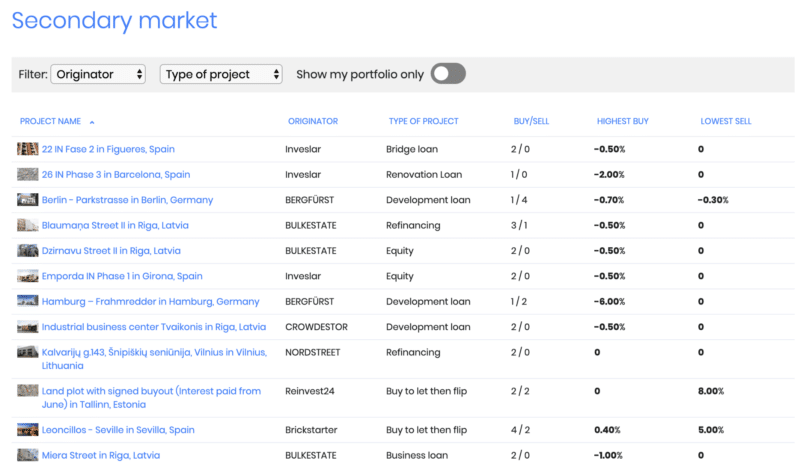The height and width of the screenshot is (467, 800).
Task: Click the Buy/Sell column header
Action: click(x=531, y=121)
